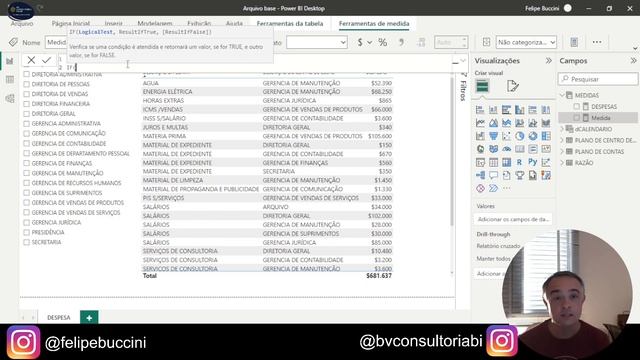The width and height of the screenshot is (640, 360).
Task: Insert a scatter chart visual
Action: pos(507,136)
